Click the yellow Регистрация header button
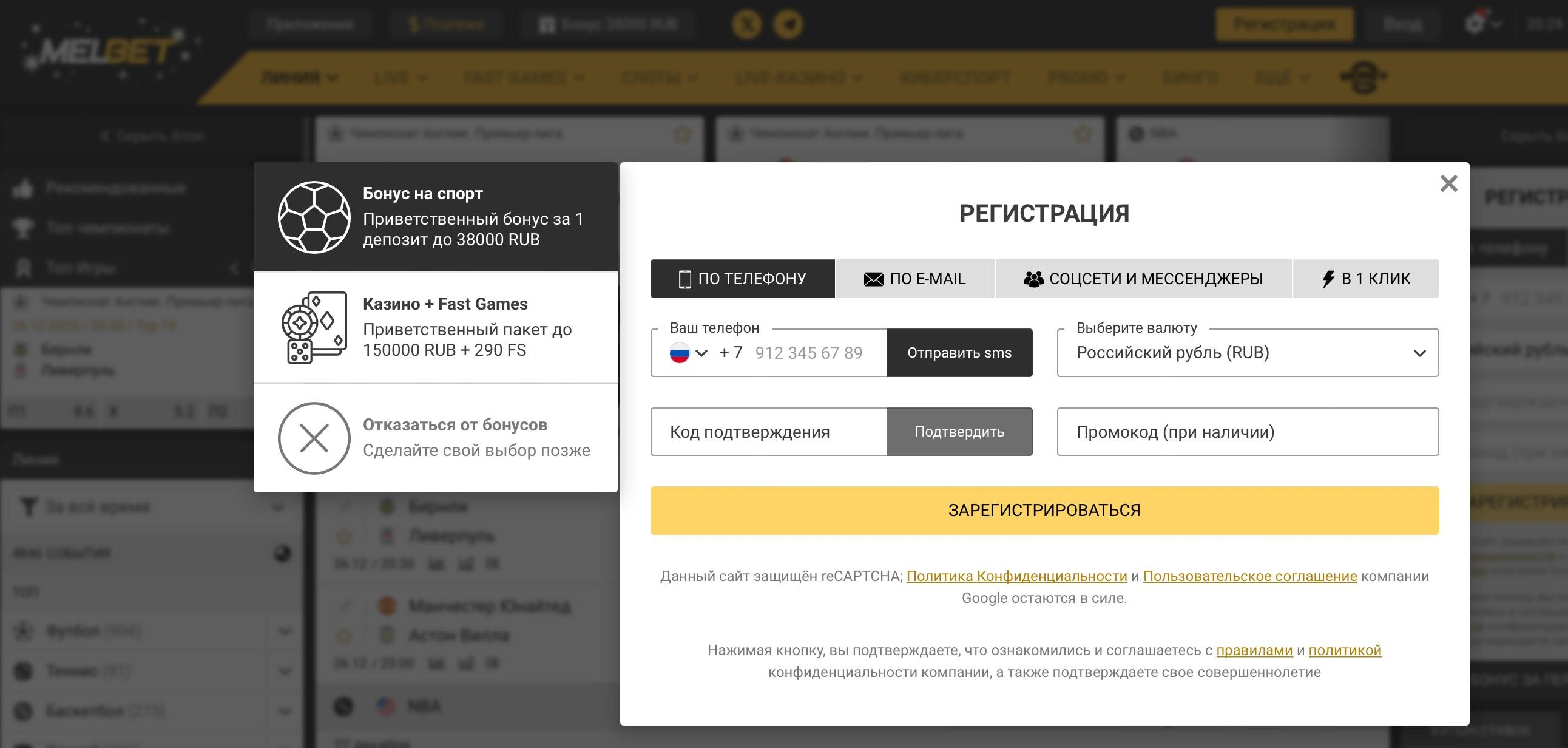The width and height of the screenshot is (1568, 748). pyautogui.click(x=1285, y=24)
